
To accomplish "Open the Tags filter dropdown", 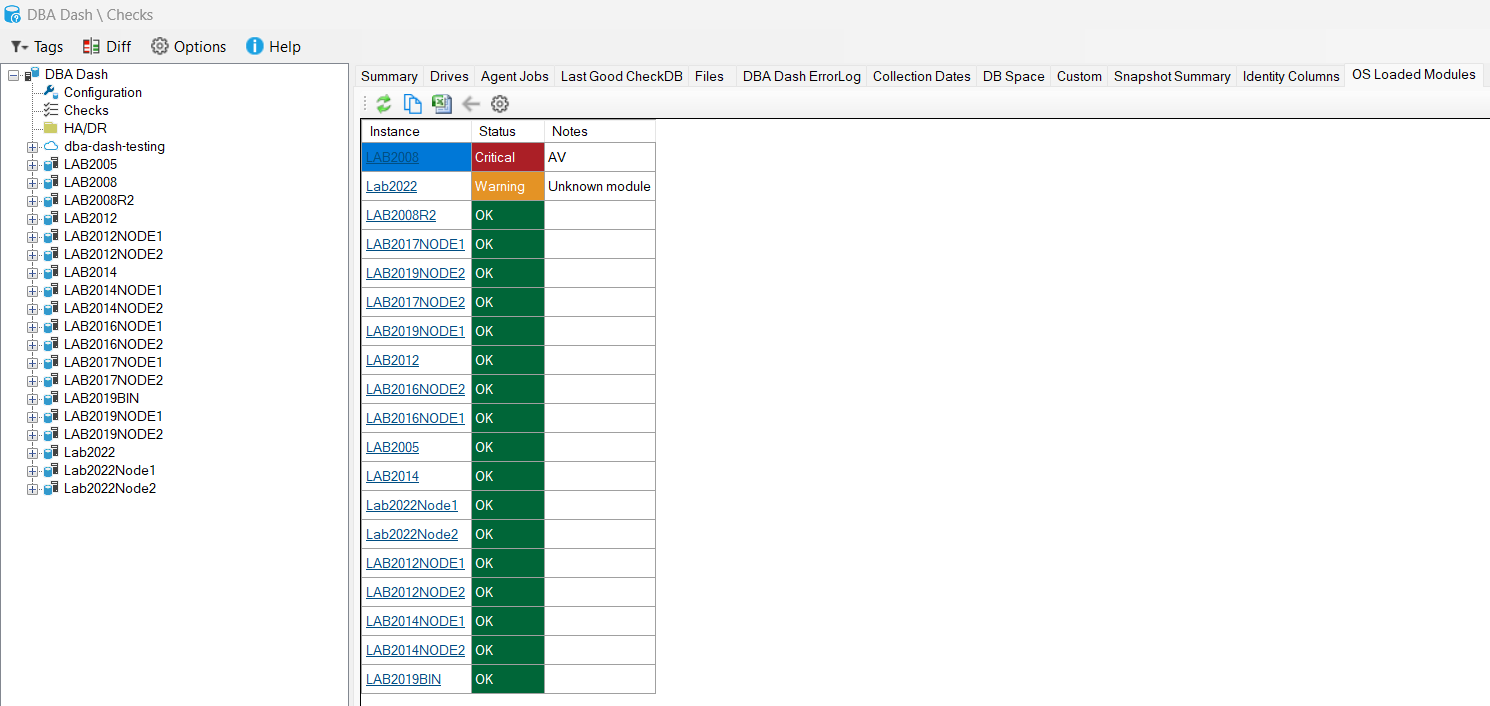I will point(37,46).
